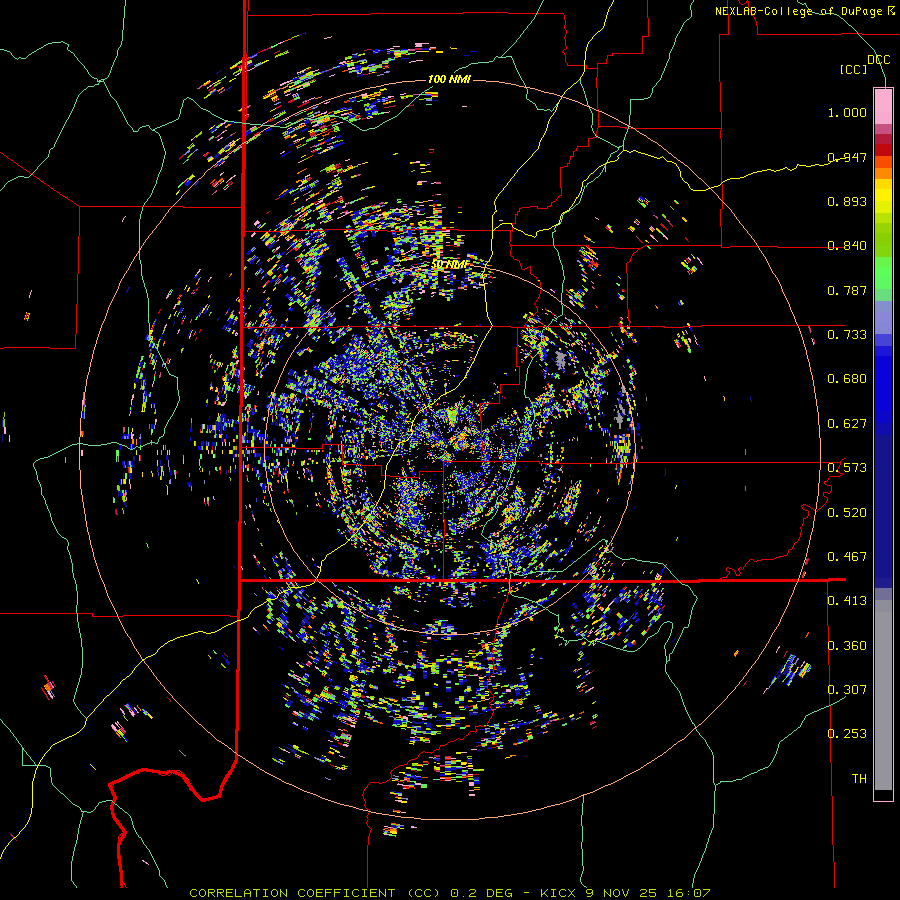Select the 0.360 scale value
This screenshot has width=900, height=900.
coord(847,646)
